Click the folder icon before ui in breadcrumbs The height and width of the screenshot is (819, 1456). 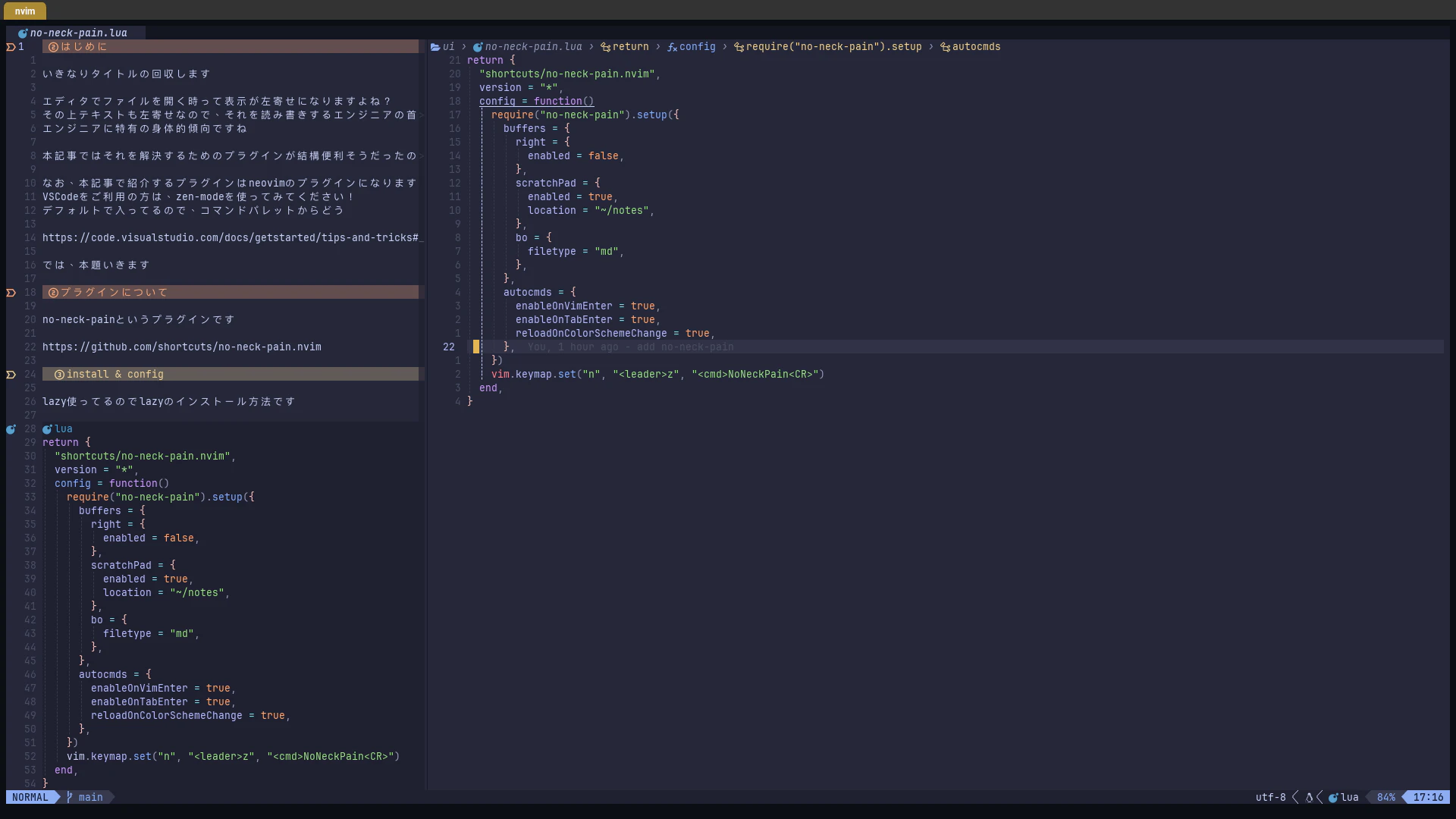[x=435, y=47]
